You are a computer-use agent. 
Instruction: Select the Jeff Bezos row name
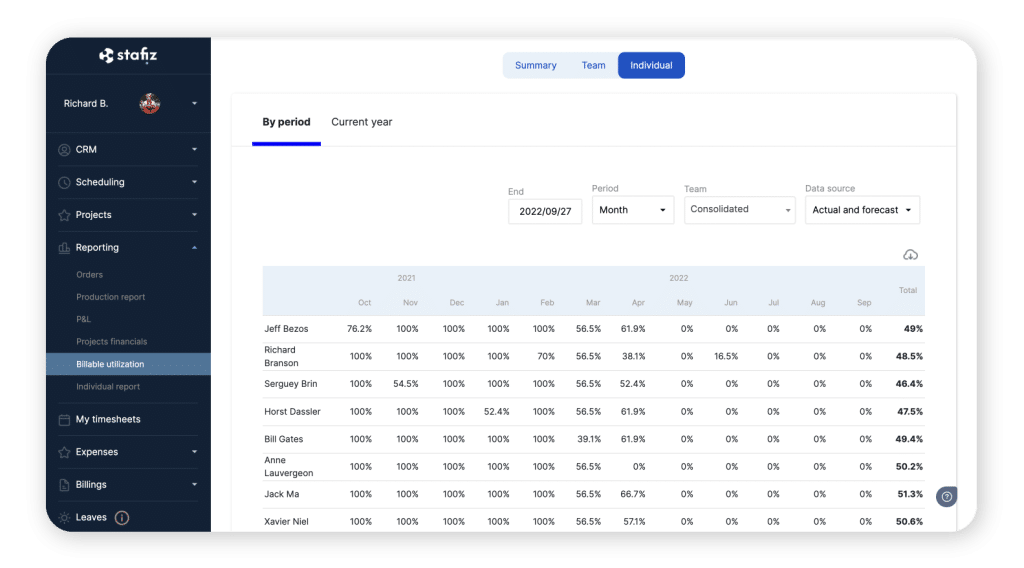286,329
